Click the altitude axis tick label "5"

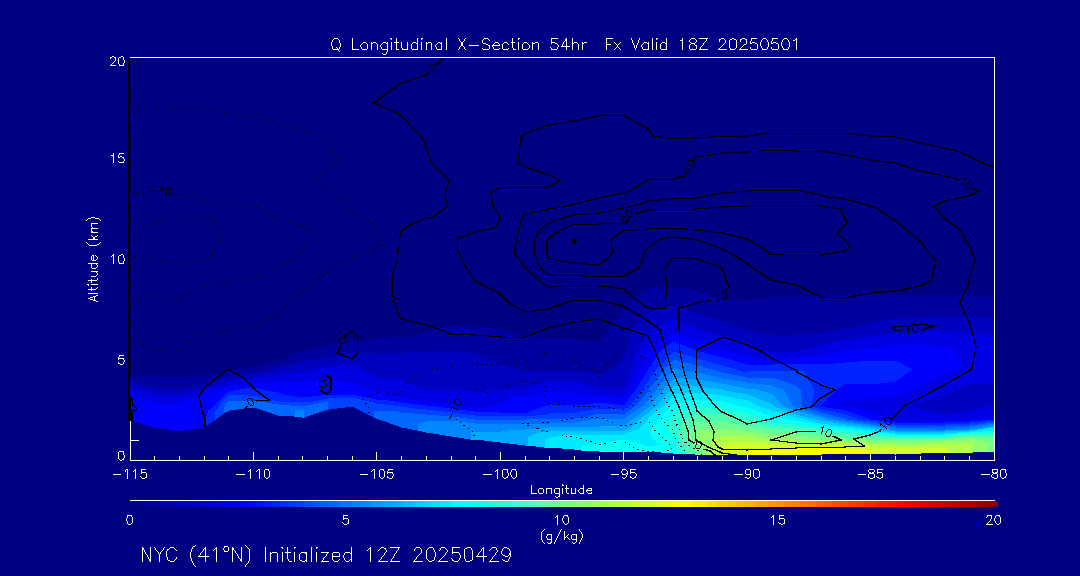coord(121,359)
